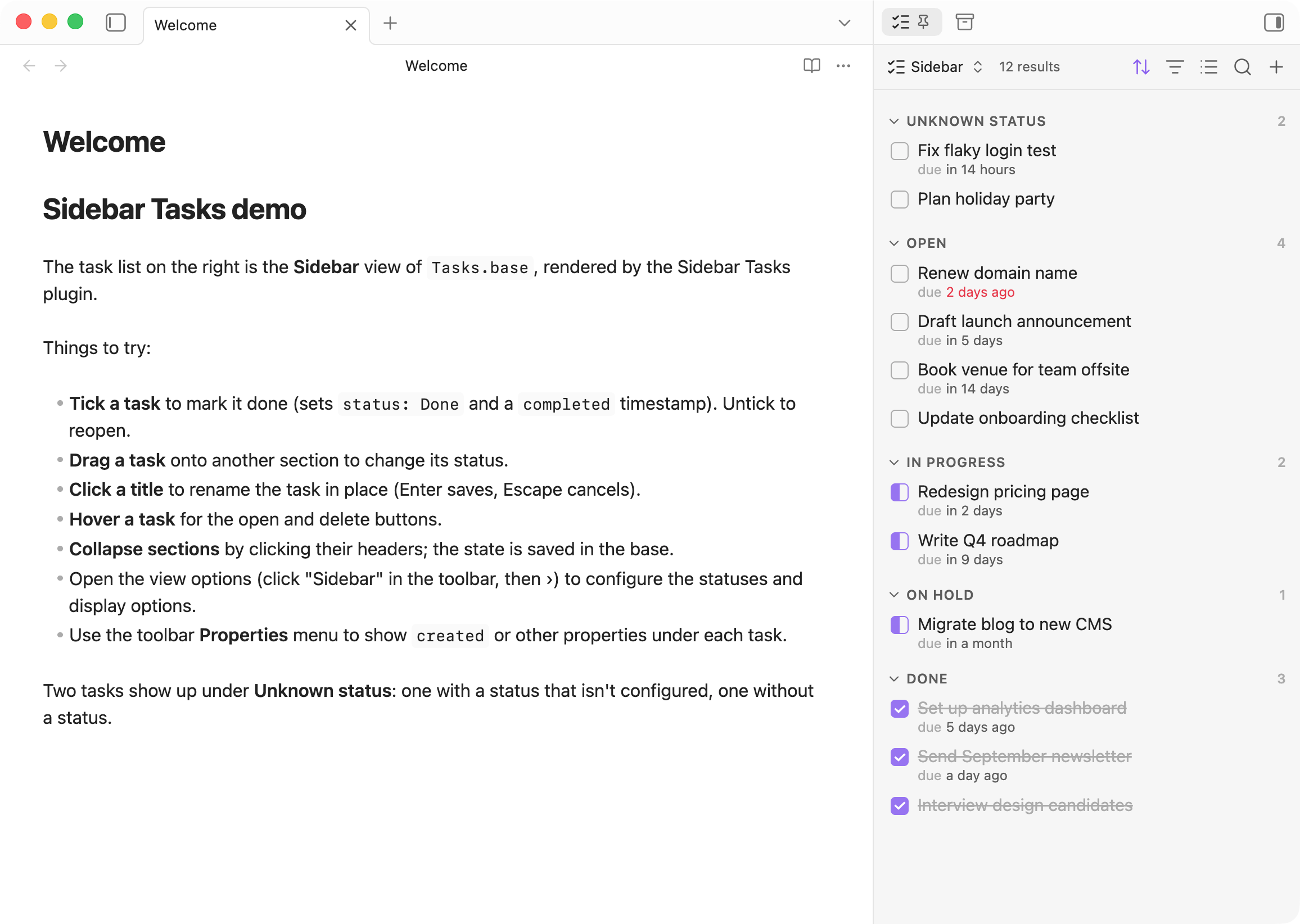Toggle the right sidebar icon
1300x924 pixels.
[1274, 22]
